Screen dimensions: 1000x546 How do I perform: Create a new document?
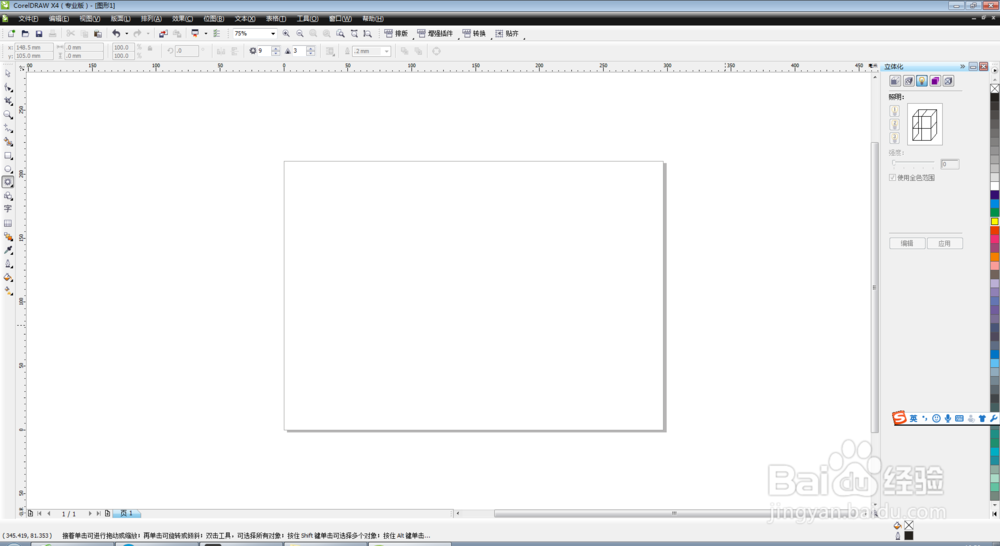[11, 33]
